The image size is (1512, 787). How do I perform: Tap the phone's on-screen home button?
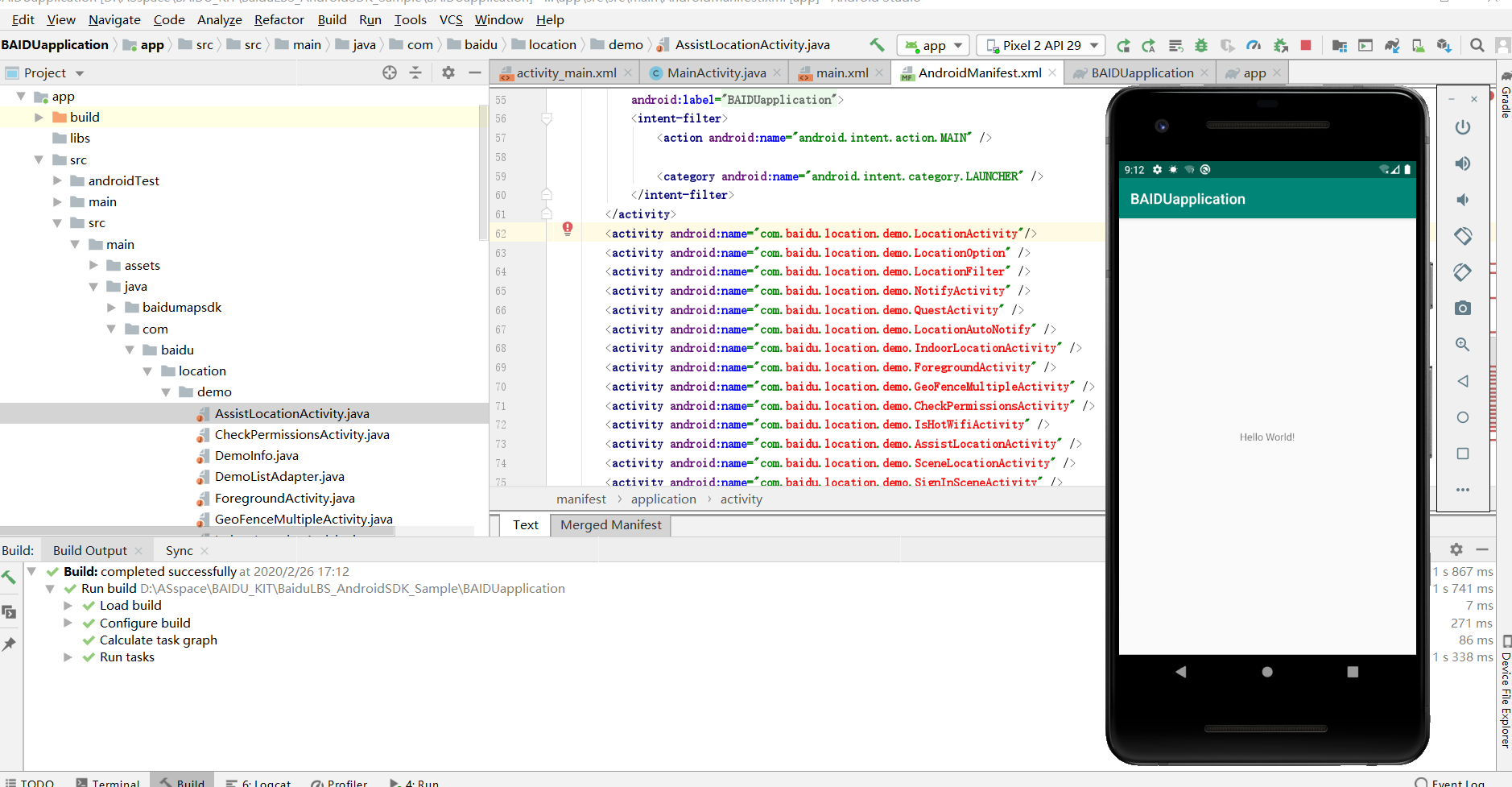pos(1267,672)
